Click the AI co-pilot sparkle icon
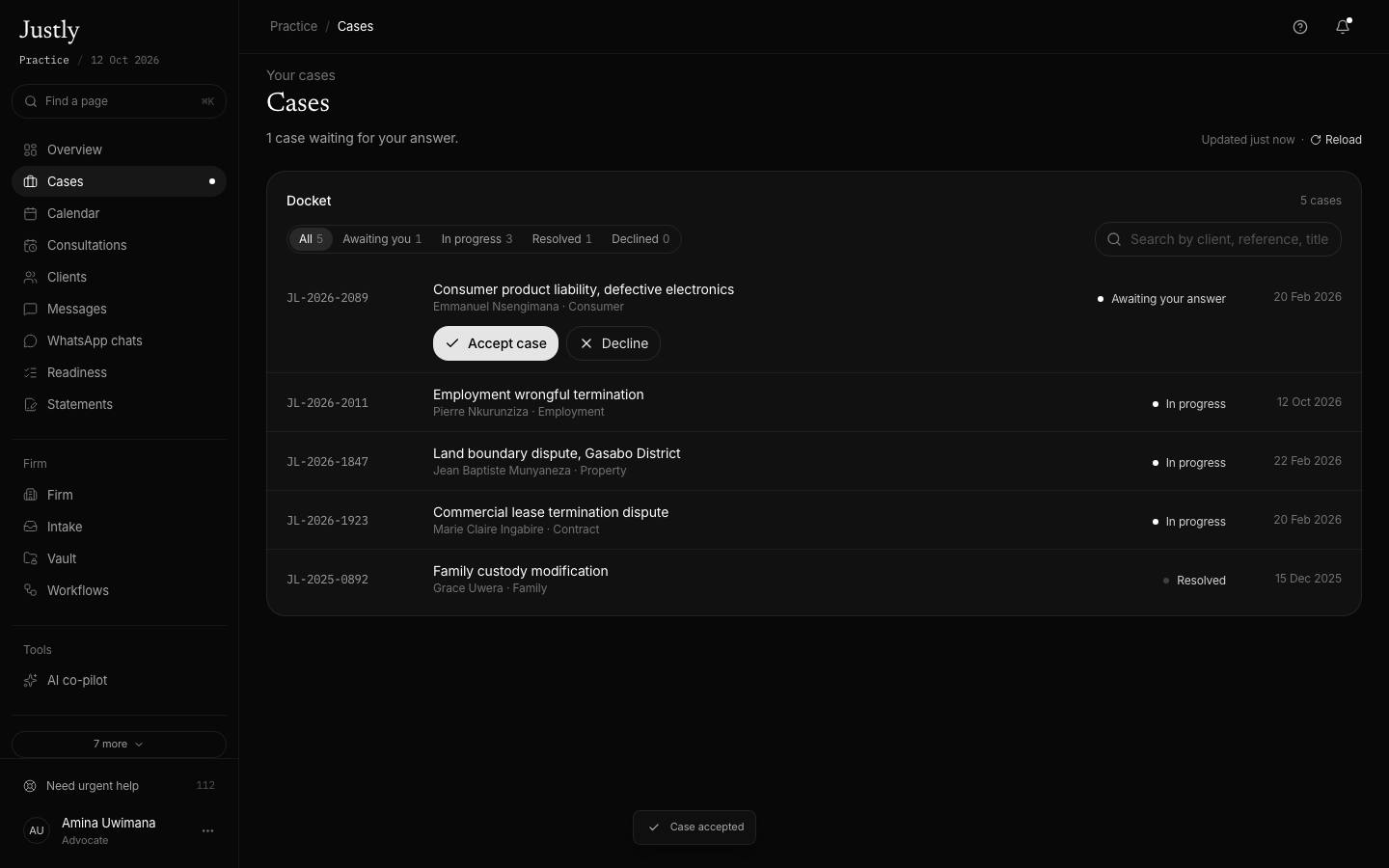Screen dimensions: 1389x868 tap(31, 680)
